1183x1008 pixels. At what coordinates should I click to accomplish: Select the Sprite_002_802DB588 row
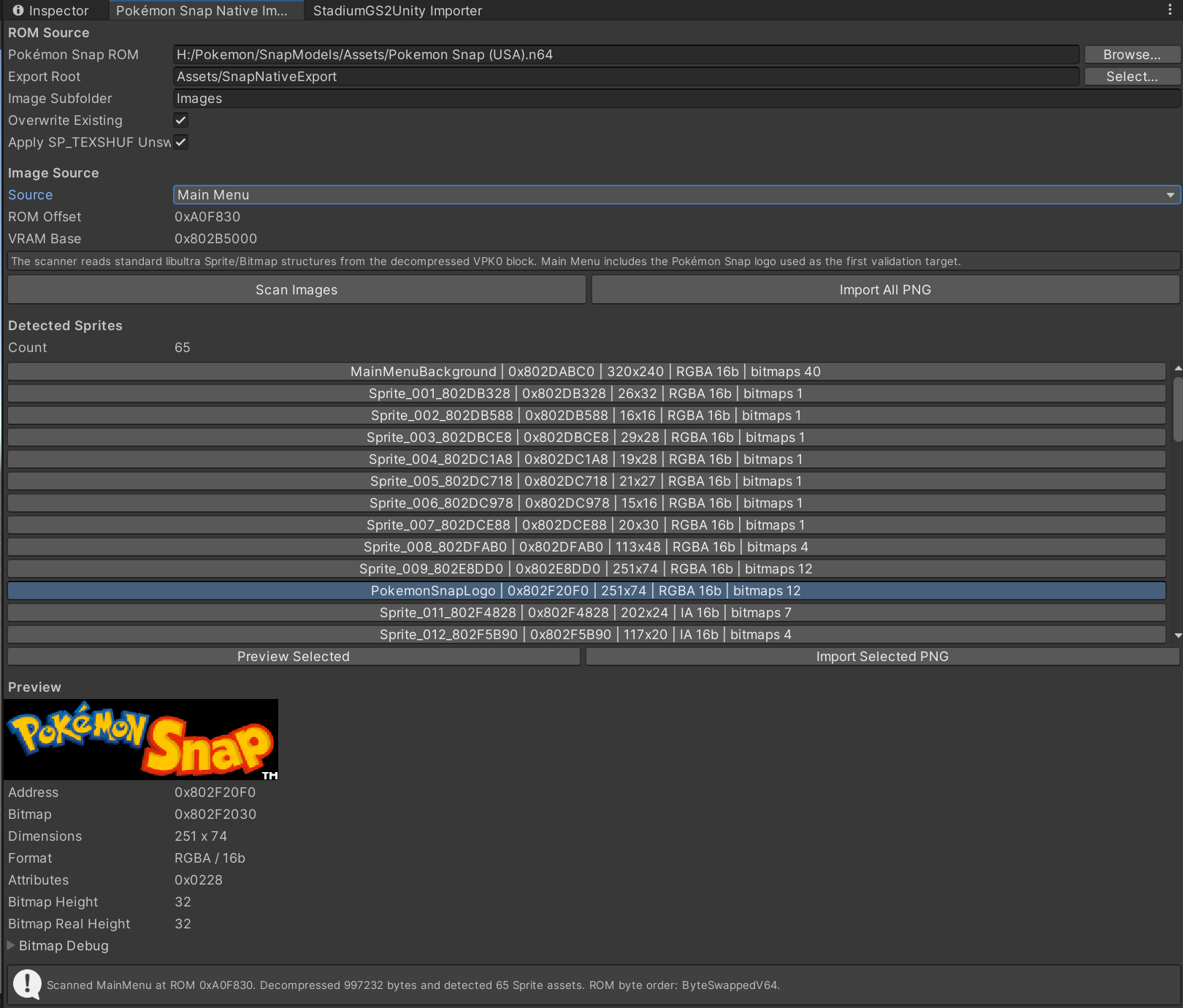coord(586,416)
